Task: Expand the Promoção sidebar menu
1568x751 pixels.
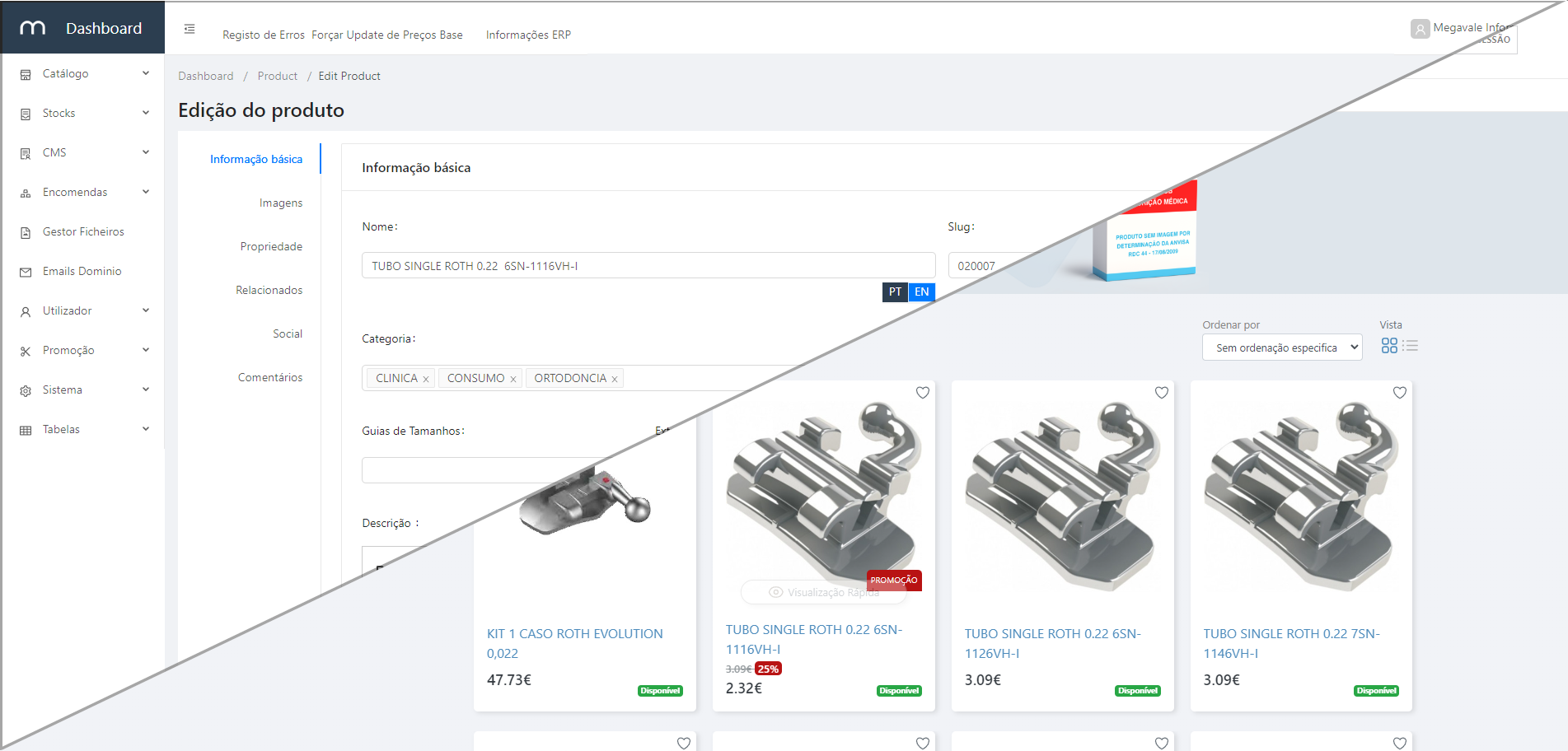Action: [82, 351]
